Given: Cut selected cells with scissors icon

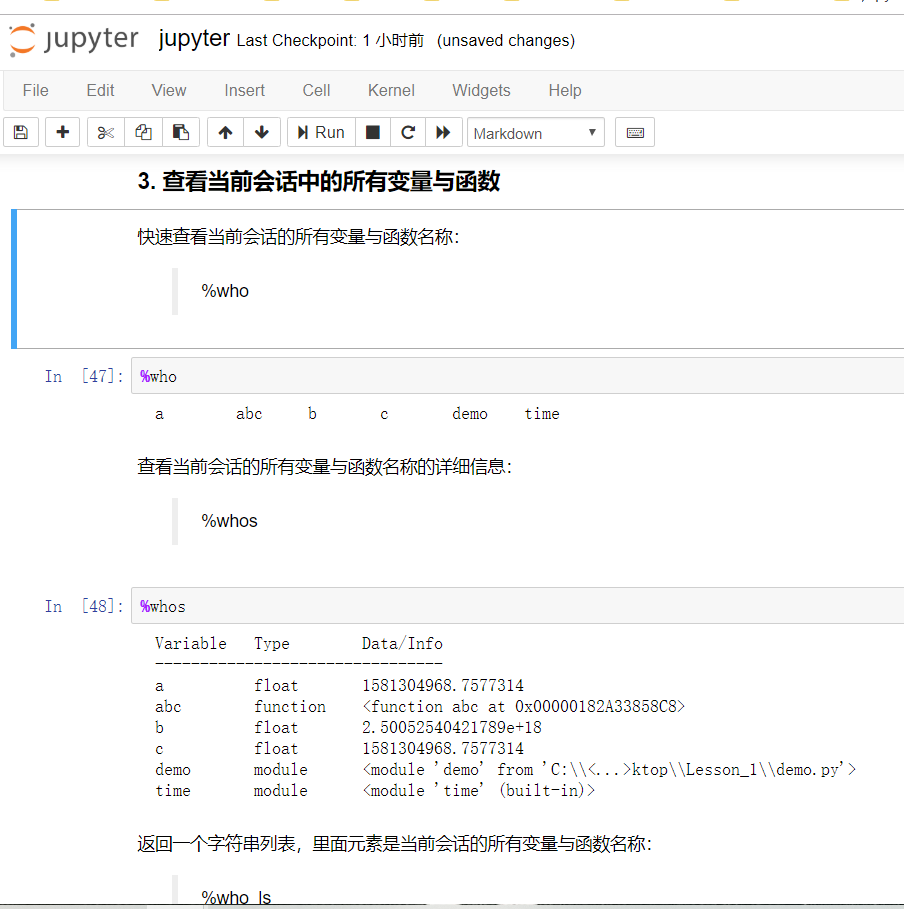Looking at the screenshot, I should coord(106,132).
